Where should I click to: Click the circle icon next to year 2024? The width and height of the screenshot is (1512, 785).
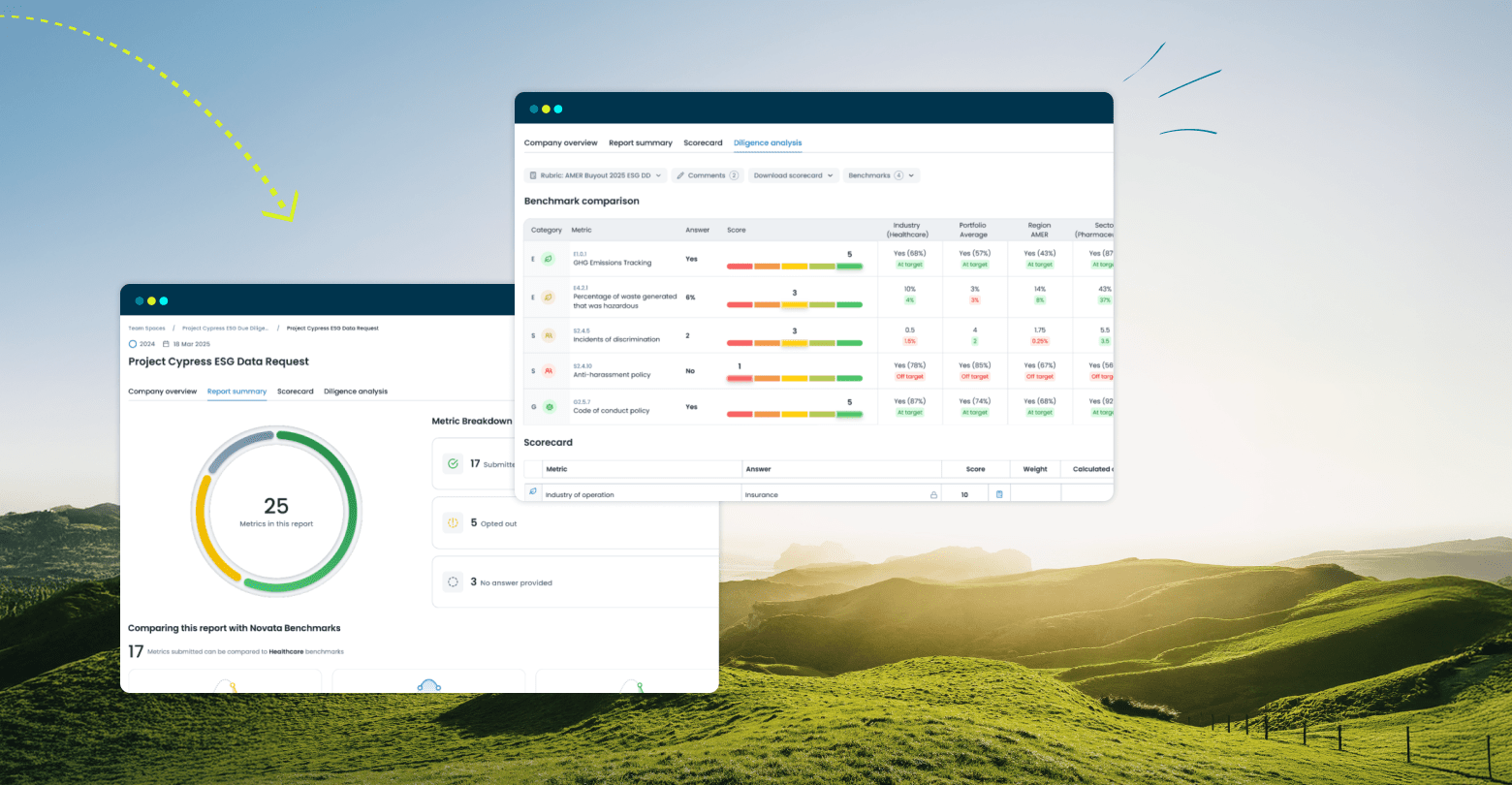point(133,344)
